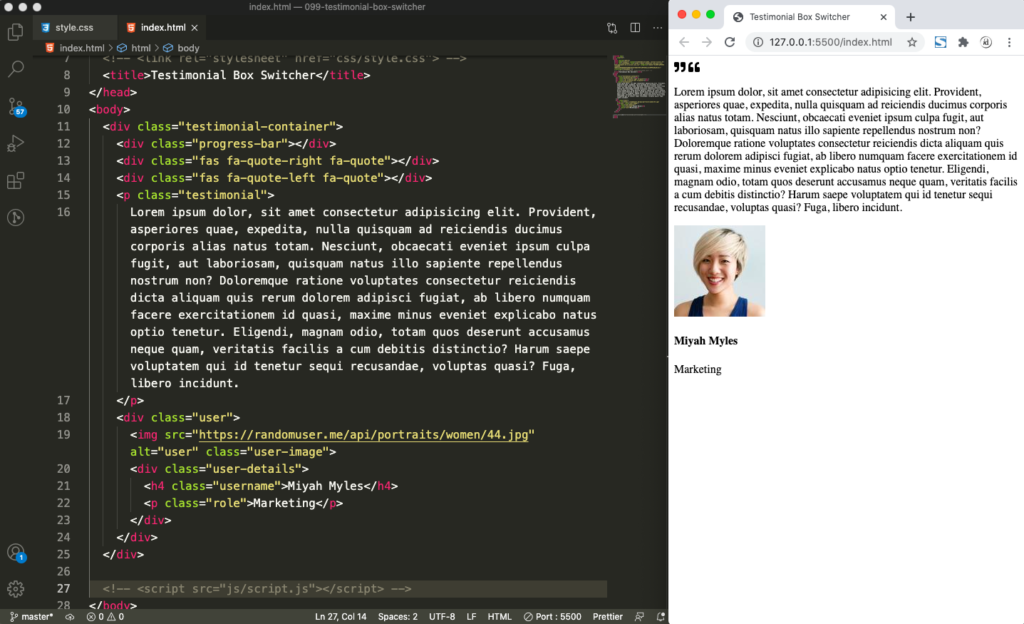The height and width of the screenshot is (624, 1024).
Task: Click the user portrait image in the browser
Action: click(719, 271)
